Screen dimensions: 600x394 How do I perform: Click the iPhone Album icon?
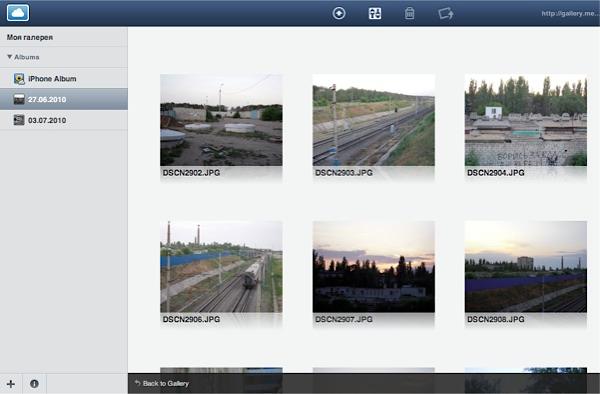[19, 79]
